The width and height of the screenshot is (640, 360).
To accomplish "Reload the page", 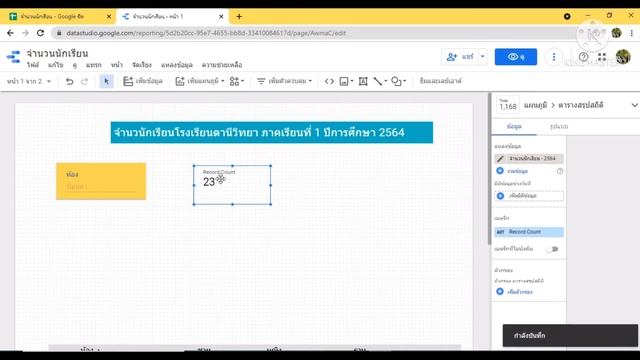I will (40, 33).
